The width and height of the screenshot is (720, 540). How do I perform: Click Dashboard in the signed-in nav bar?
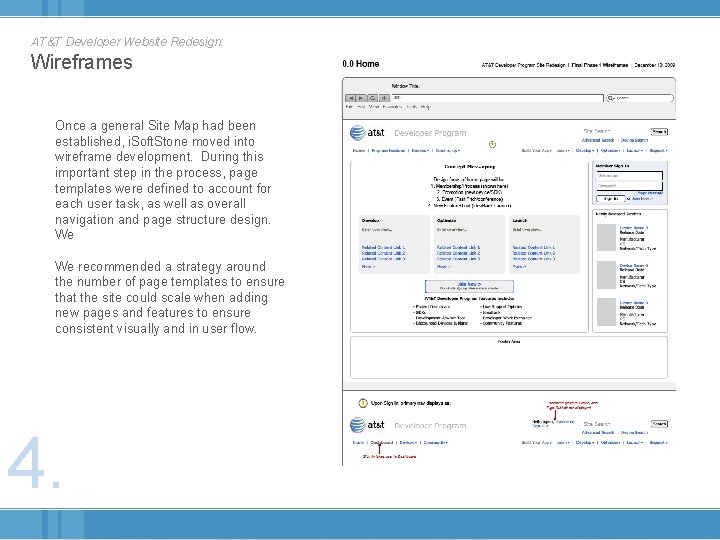(x=382, y=443)
